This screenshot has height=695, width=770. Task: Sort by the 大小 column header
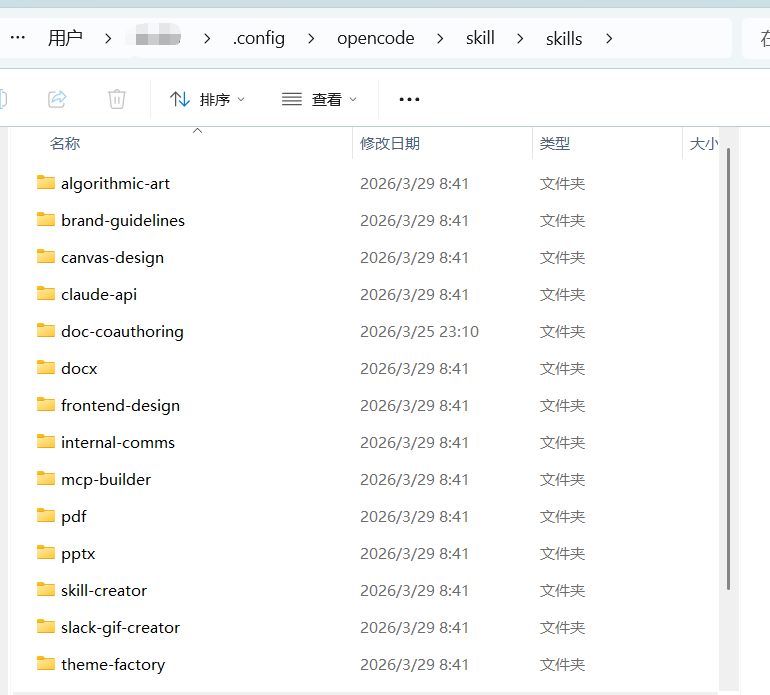[x=703, y=143]
